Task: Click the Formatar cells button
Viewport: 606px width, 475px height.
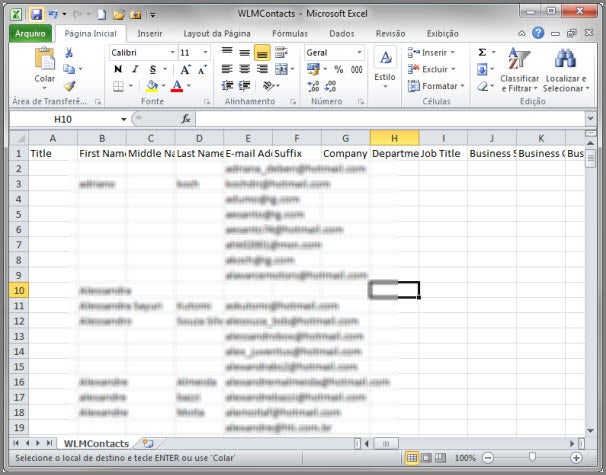Action: [x=436, y=86]
